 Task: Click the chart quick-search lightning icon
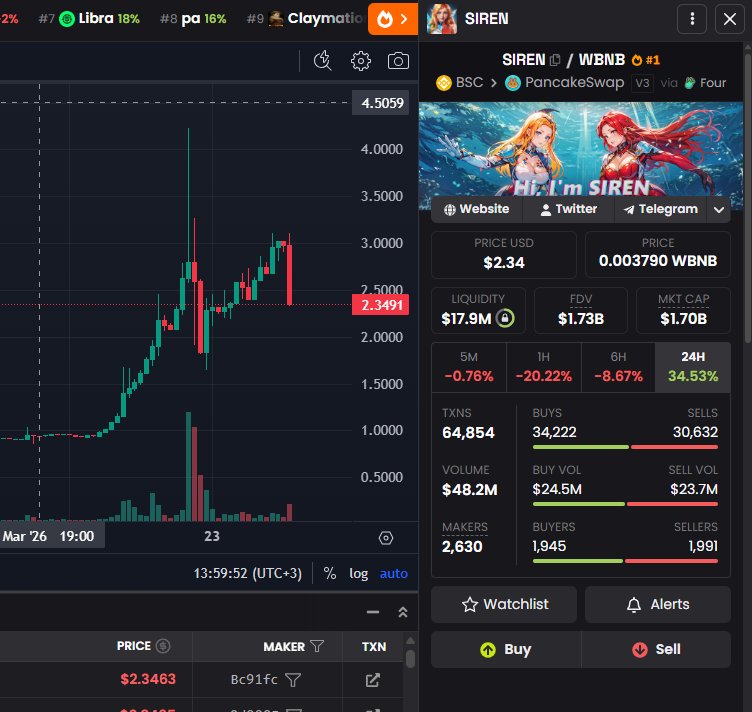(322, 61)
